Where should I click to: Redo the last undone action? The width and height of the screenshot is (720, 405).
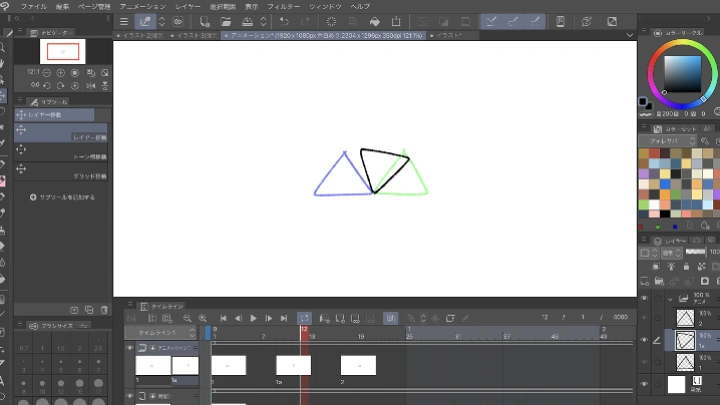pyautogui.click(x=305, y=22)
